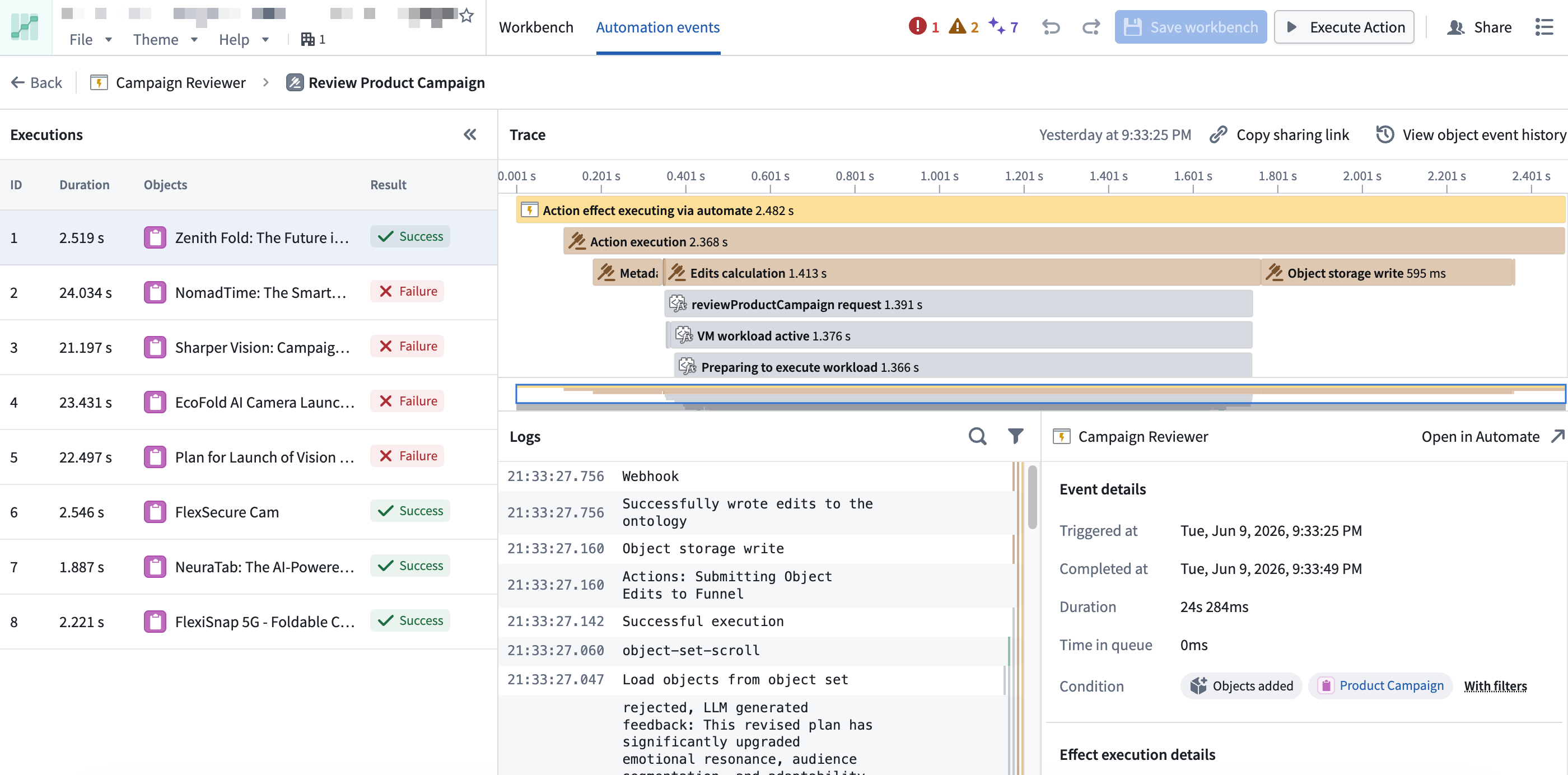Click object icon for FlexSecure Cam
The image size is (1568, 775).
tap(155, 511)
